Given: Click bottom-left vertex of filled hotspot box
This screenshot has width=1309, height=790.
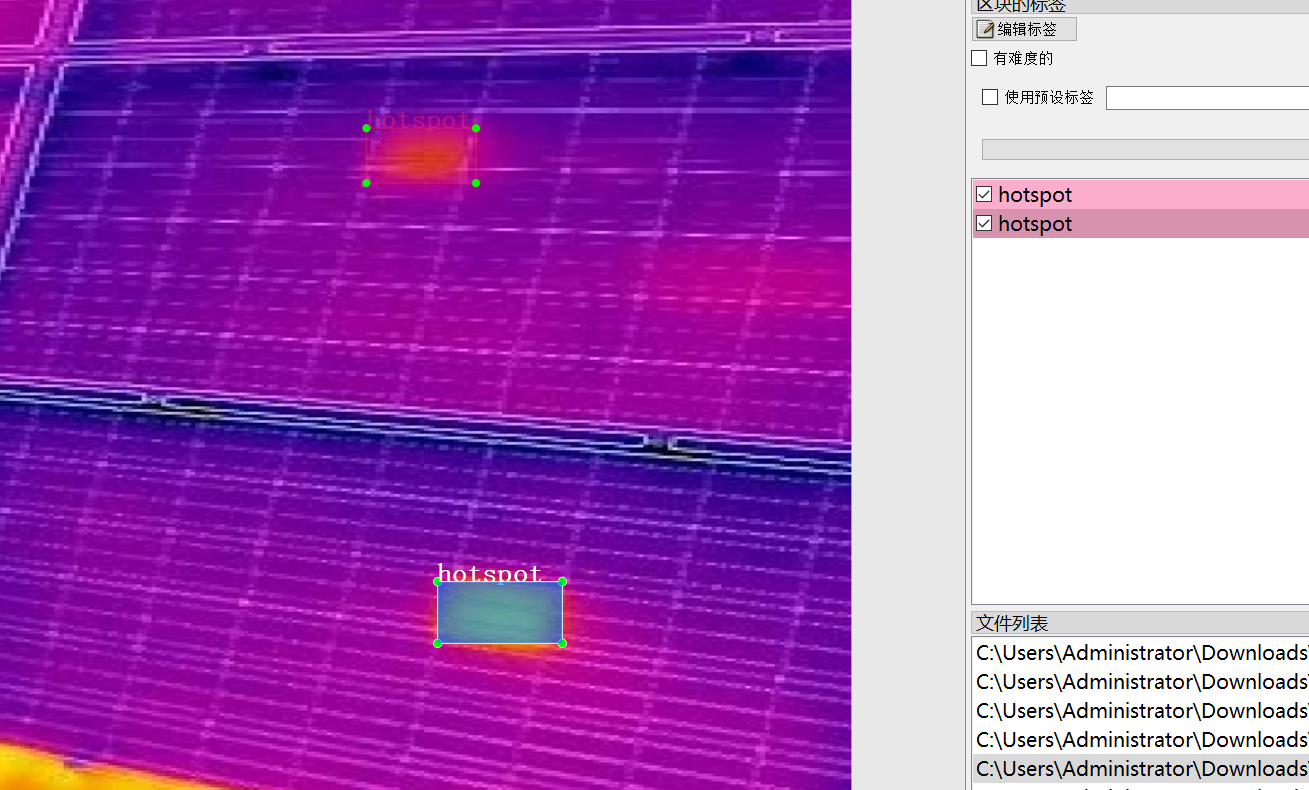Looking at the screenshot, I should click(x=438, y=643).
